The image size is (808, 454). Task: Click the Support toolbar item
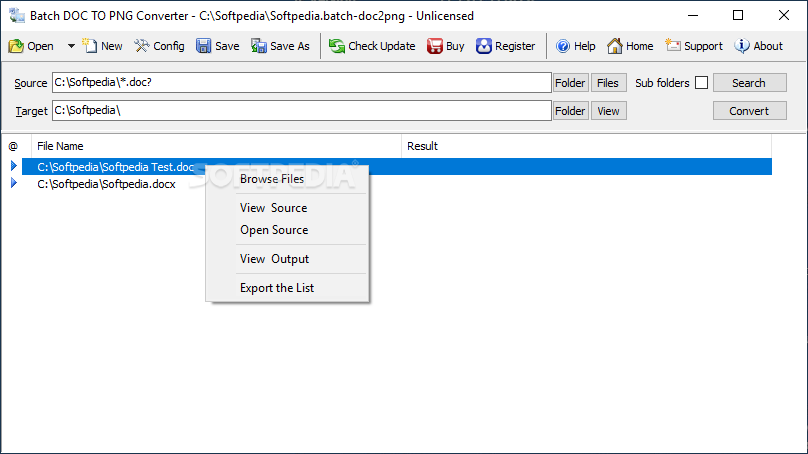(x=694, y=46)
